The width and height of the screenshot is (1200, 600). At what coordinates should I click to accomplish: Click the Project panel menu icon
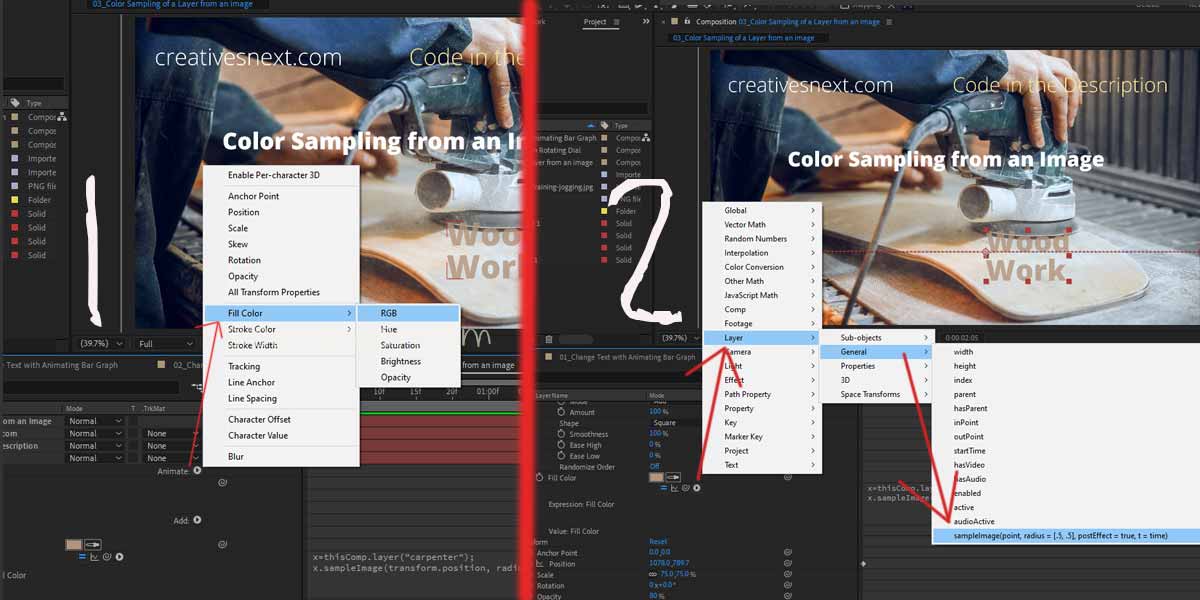pyautogui.click(x=616, y=22)
